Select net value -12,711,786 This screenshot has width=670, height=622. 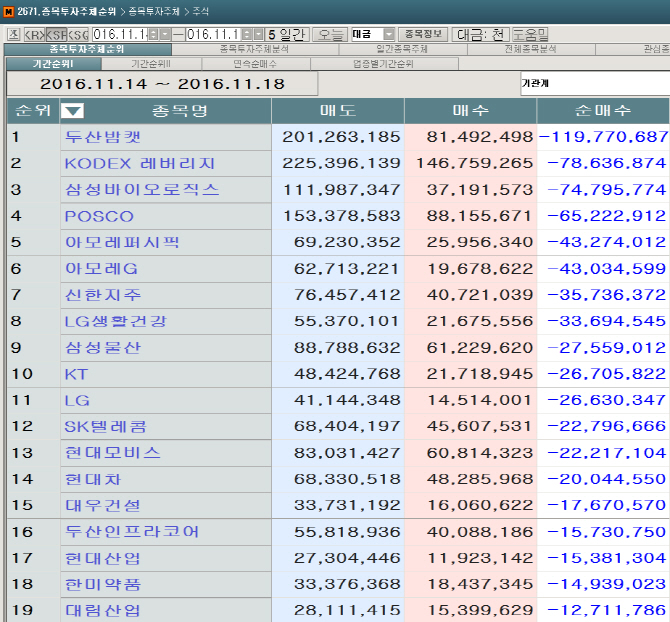pos(607,610)
